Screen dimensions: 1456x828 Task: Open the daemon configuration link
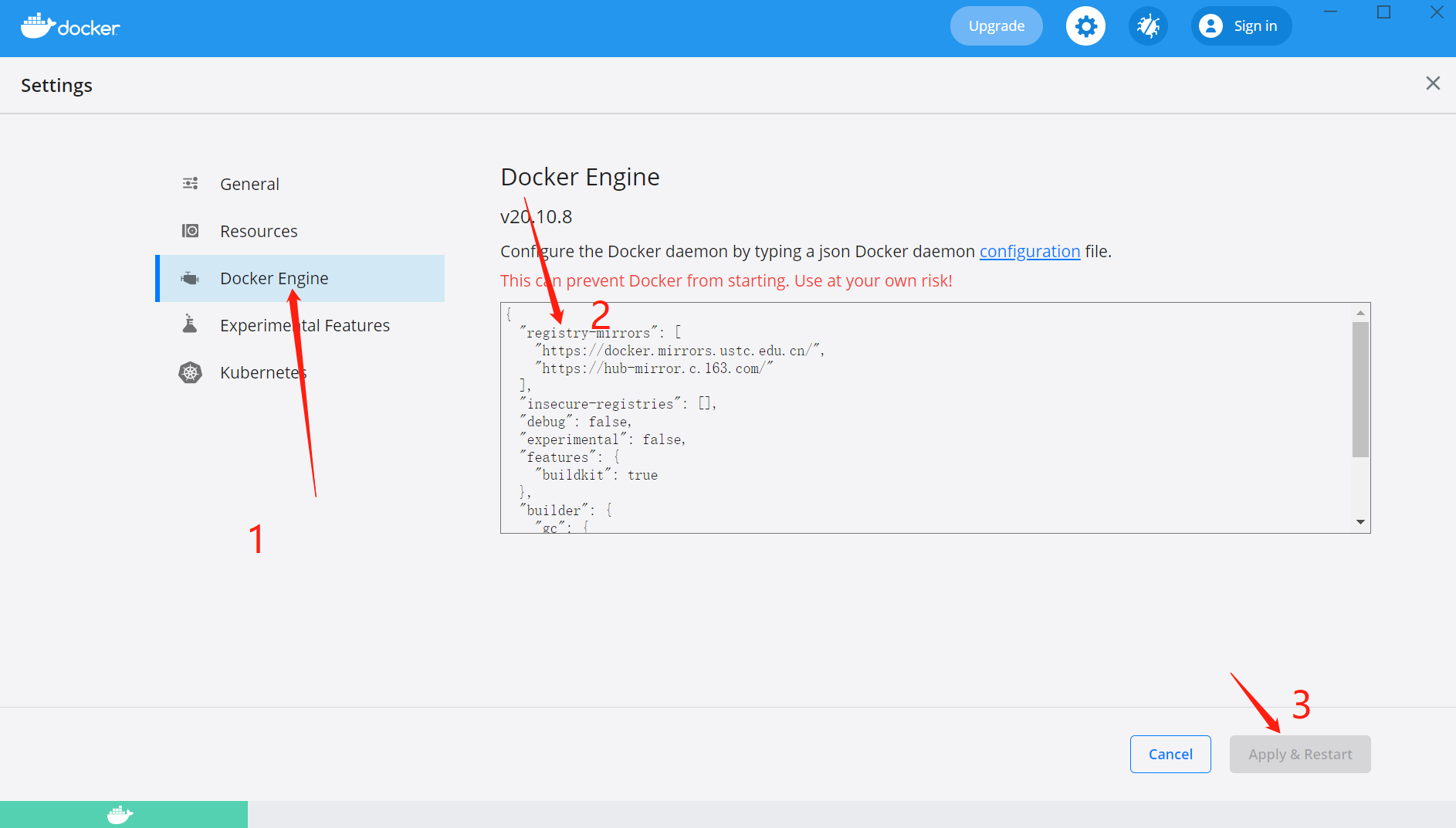pos(1030,251)
